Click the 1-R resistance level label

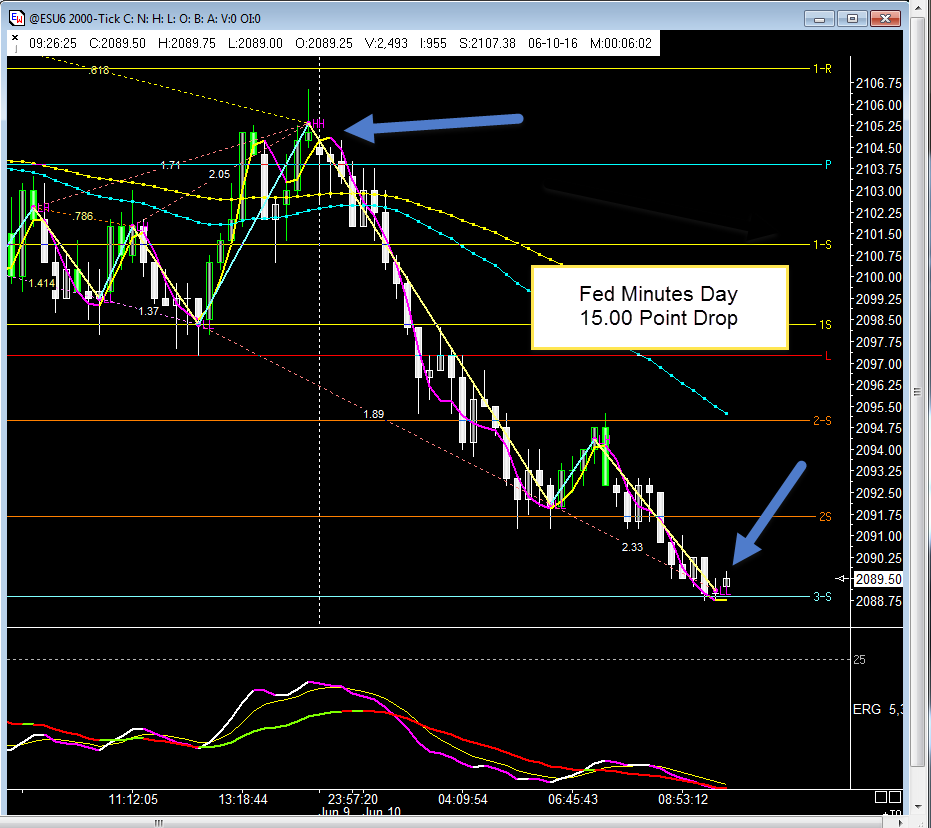click(x=822, y=69)
